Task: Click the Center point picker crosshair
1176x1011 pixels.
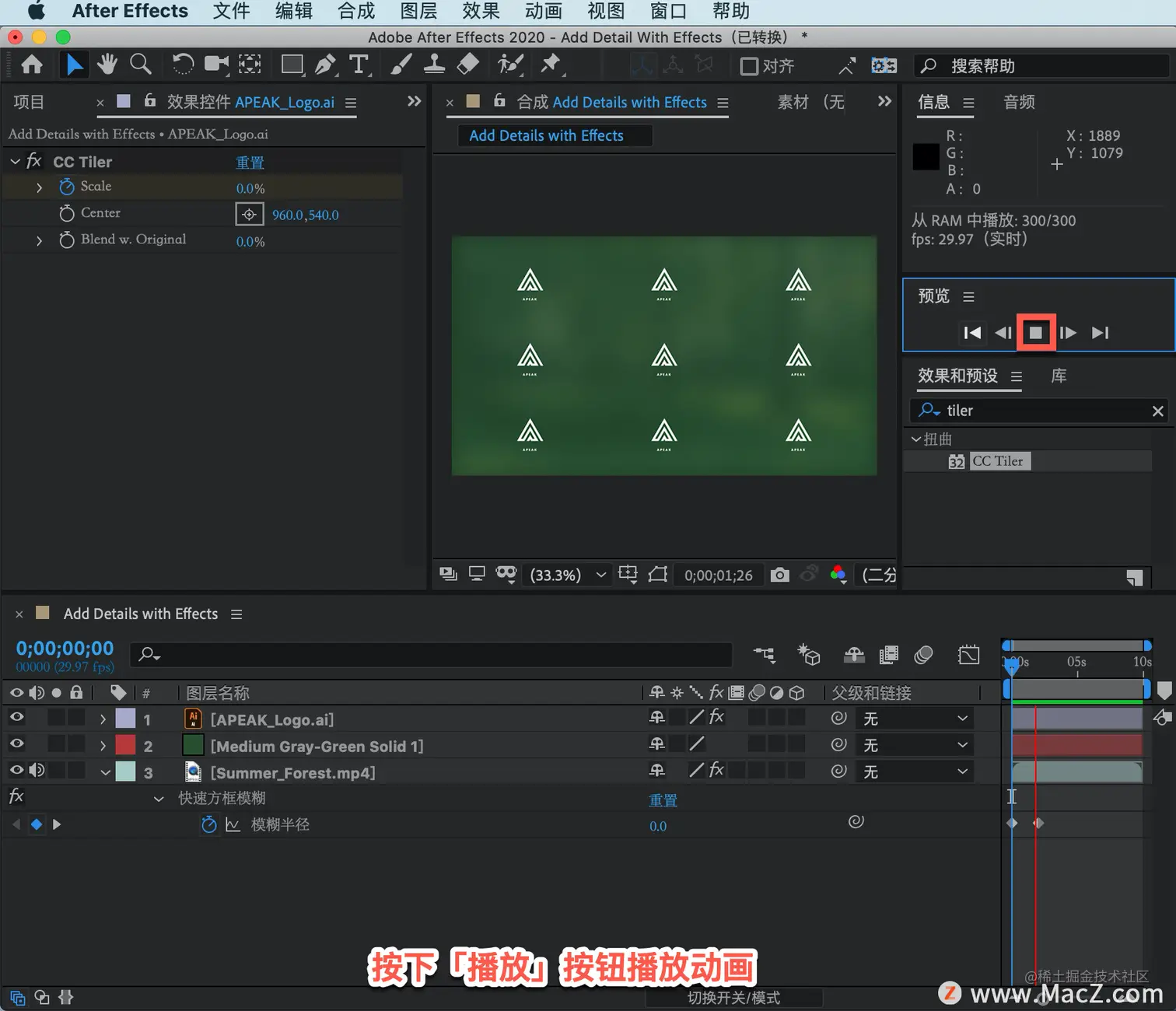Action: click(249, 214)
